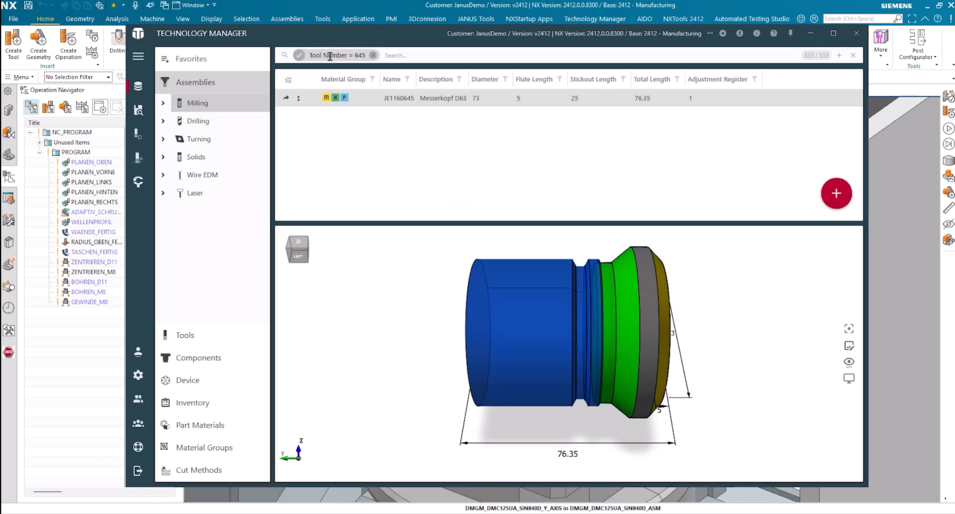955x514 pixels.
Task: Open the filter for Total Length column
Action: [677, 79]
